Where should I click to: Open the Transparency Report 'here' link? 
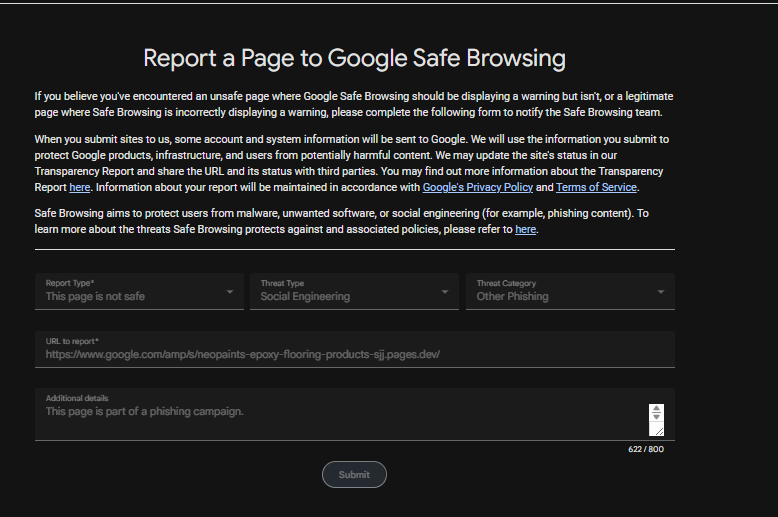[x=79, y=188]
